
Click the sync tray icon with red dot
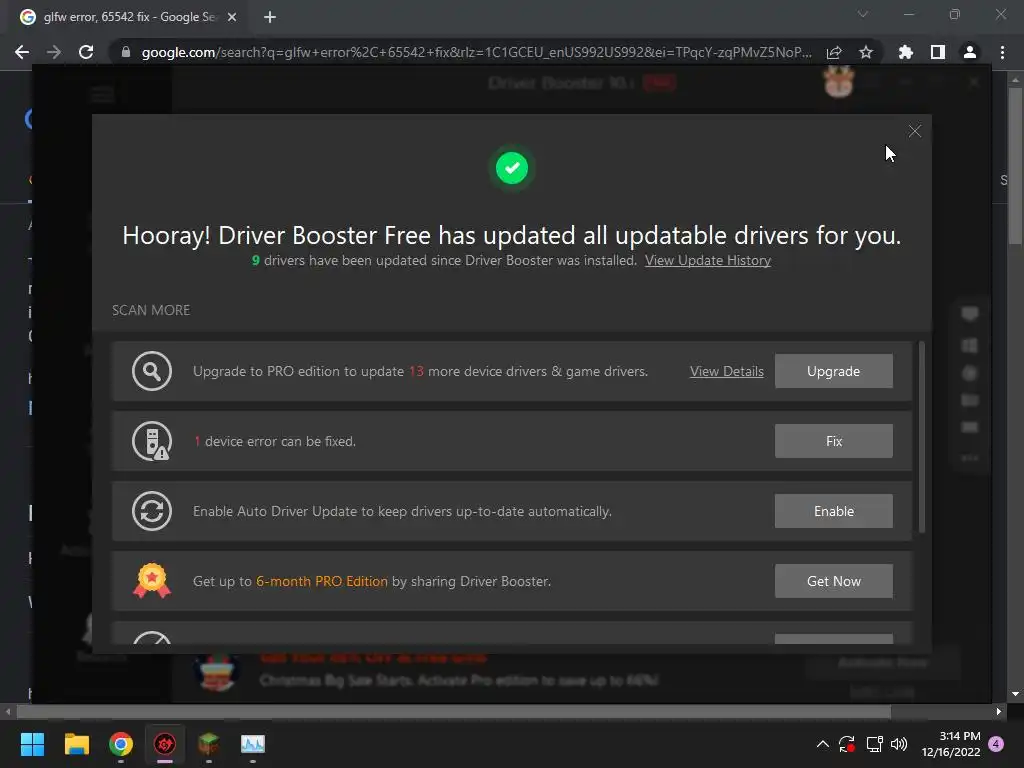tap(847, 744)
